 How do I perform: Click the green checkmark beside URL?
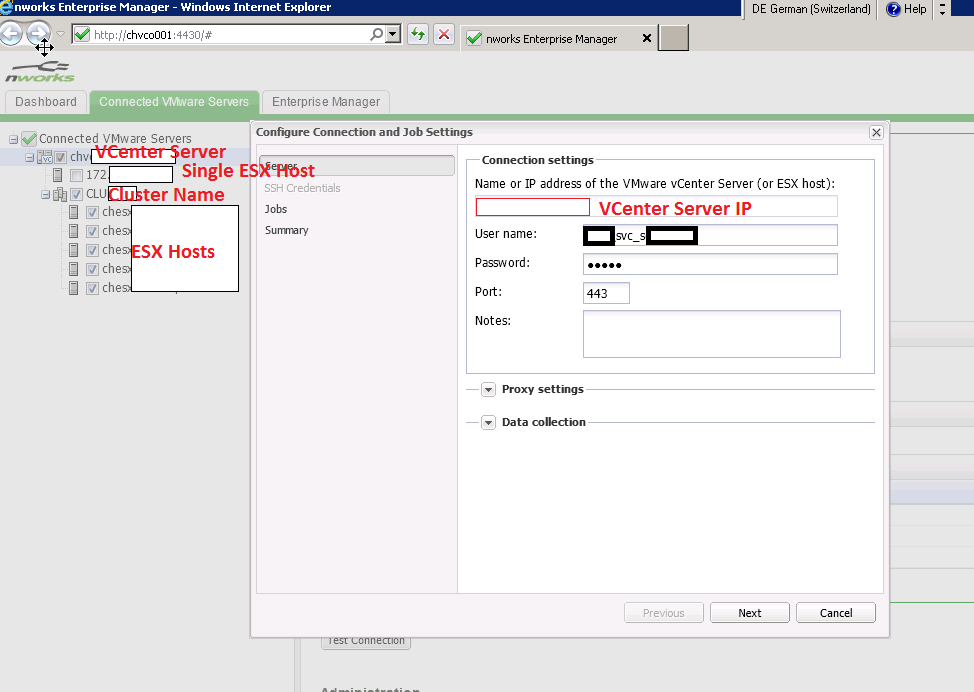81,34
